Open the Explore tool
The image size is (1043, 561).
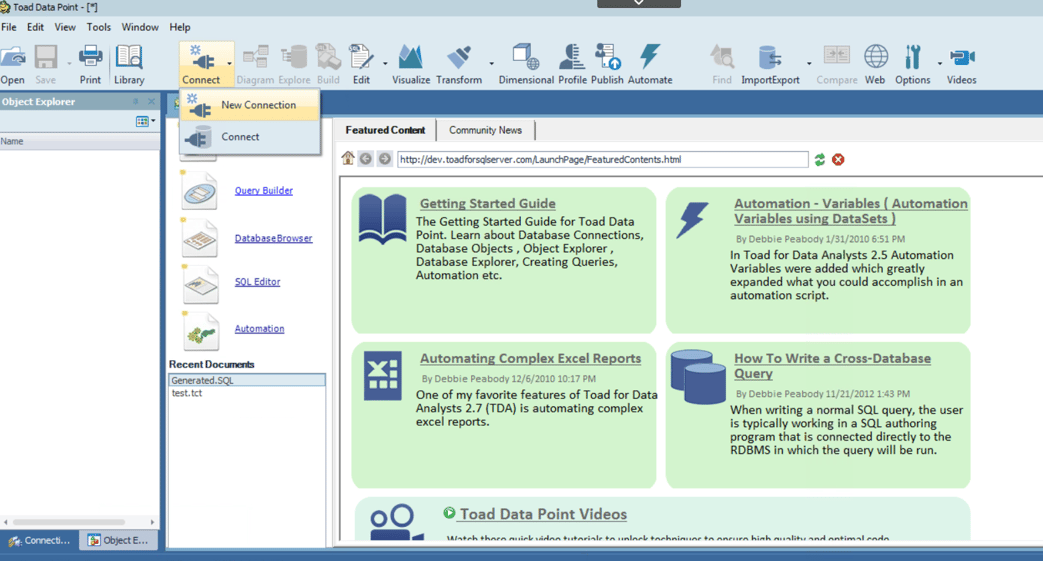pyautogui.click(x=294, y=64)
